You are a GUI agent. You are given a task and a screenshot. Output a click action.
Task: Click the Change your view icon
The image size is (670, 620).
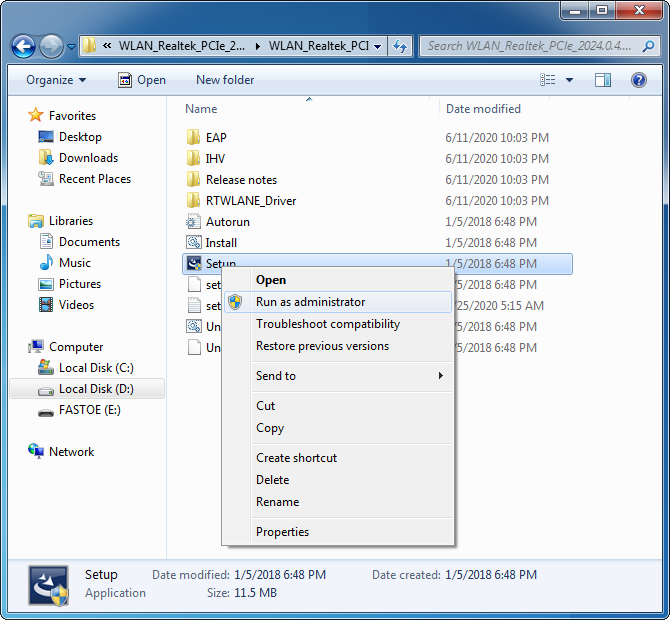(x=548, y=80)
